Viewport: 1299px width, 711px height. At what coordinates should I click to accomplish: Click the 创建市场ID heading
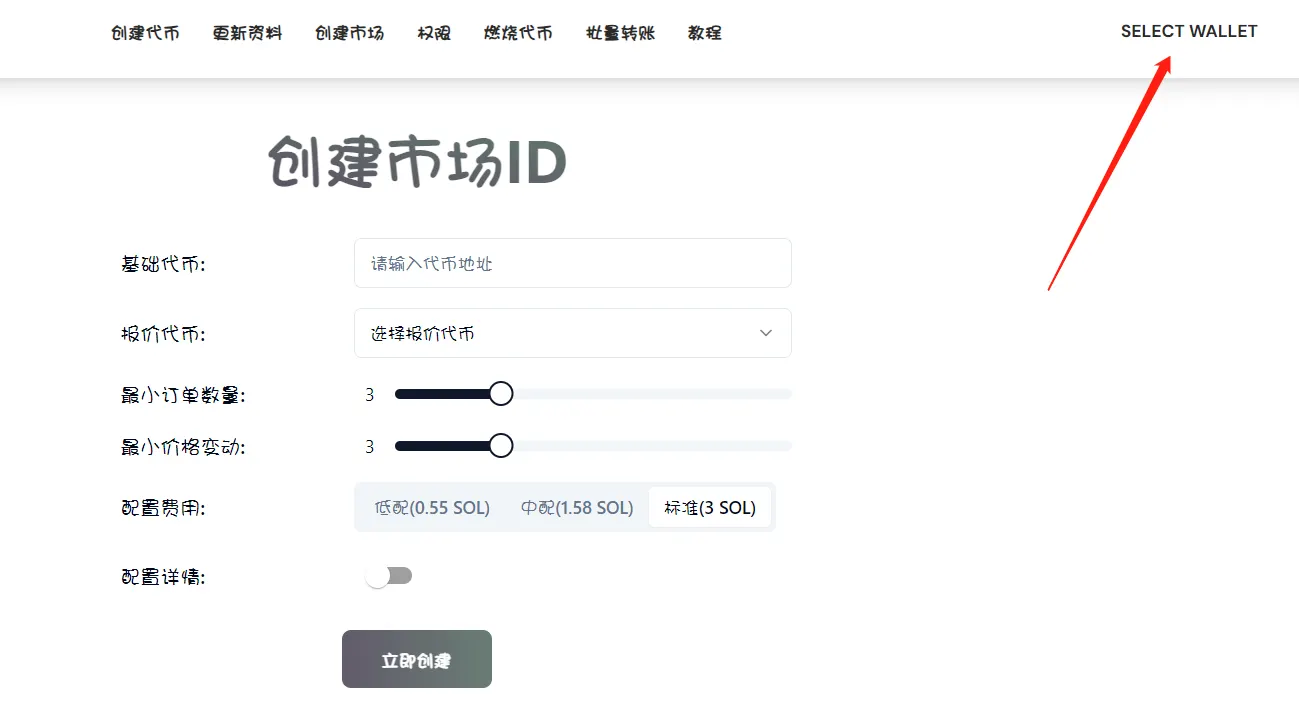[x=418, y=162]
